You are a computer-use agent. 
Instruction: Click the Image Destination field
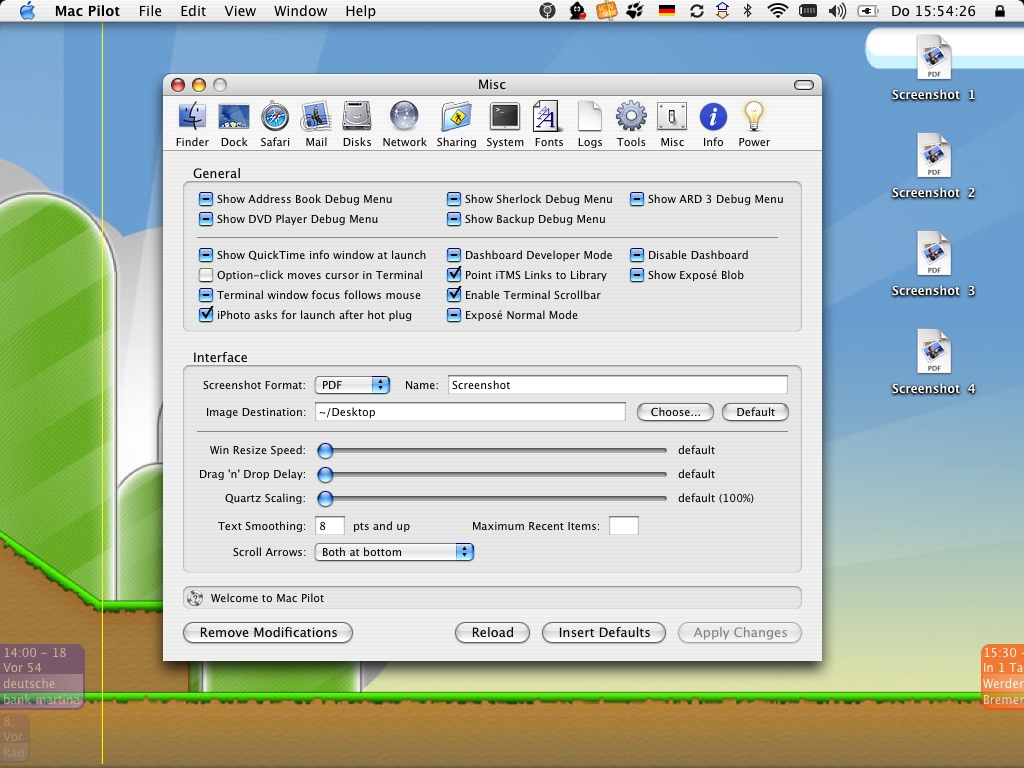pyautogui.click(x=470, y=412)
